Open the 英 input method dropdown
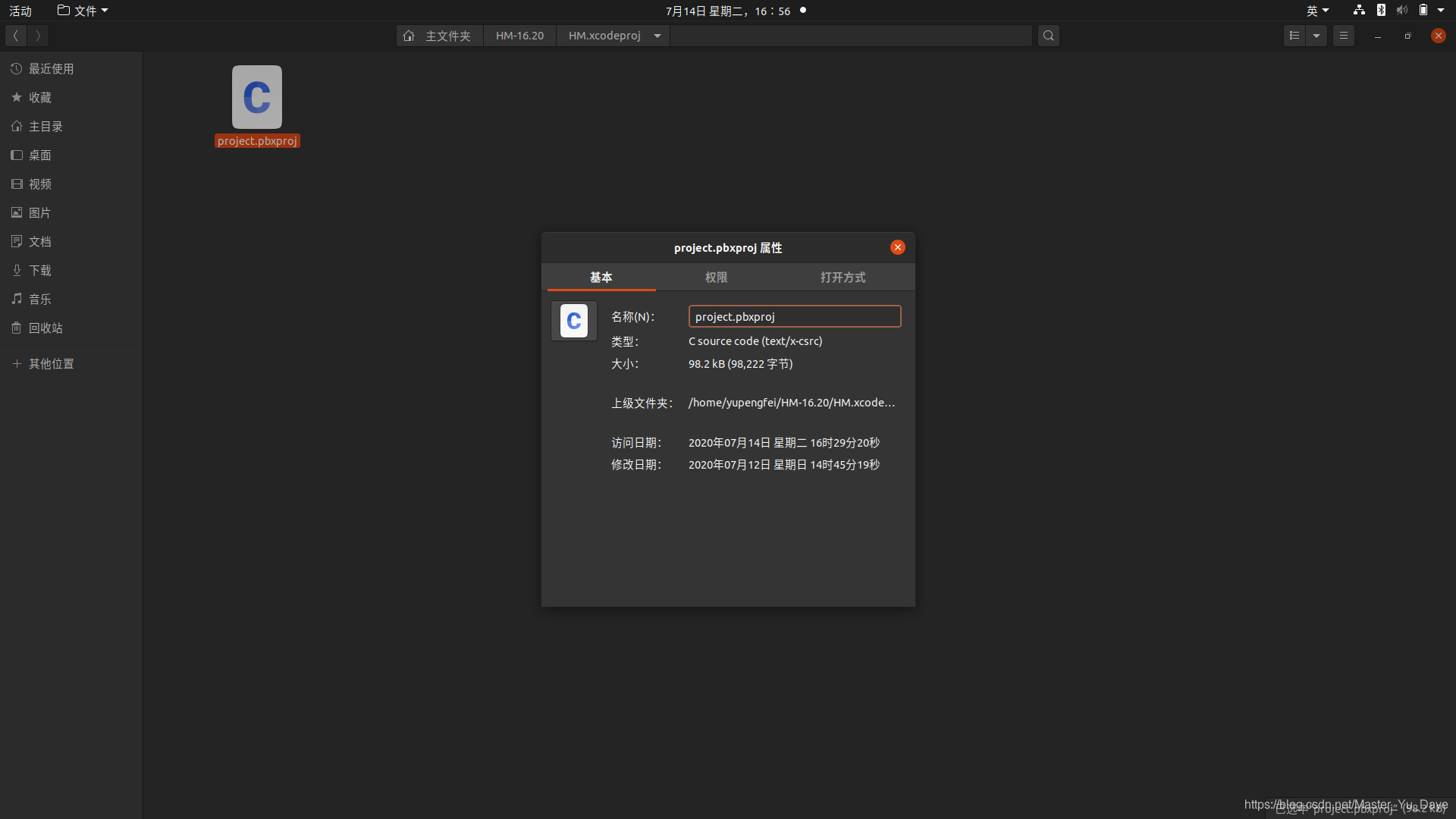Screen dimensions: 1456x819 1317,11
